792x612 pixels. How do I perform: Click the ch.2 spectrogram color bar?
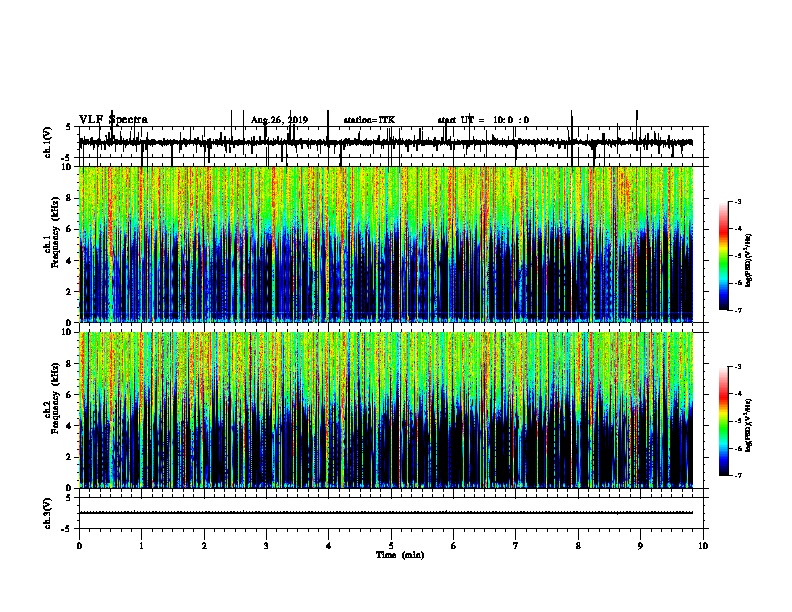click(x=723, y=421)
